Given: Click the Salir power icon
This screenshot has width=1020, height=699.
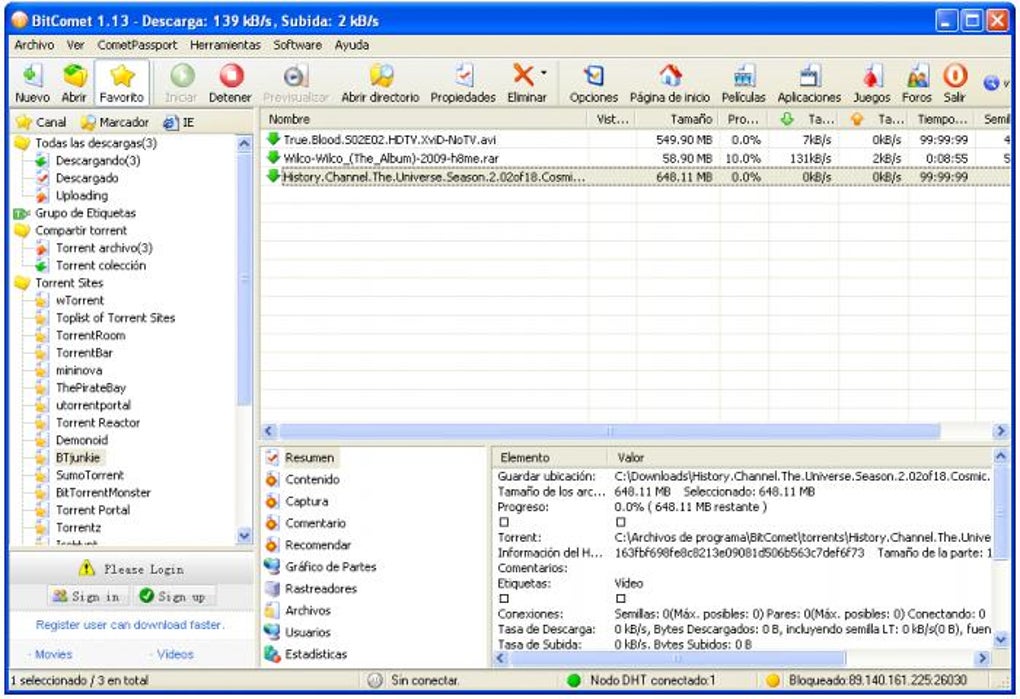Looking at the screenshot, I should (954, 77).
